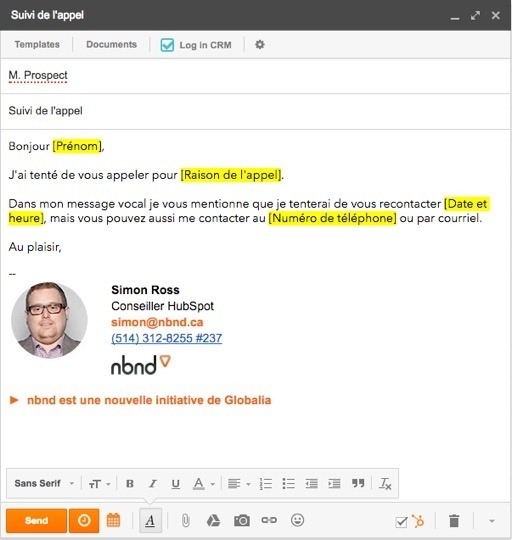Screen dimensions: 512x540
Task: Insert photo with the camera icon
Action: point(242,520)
